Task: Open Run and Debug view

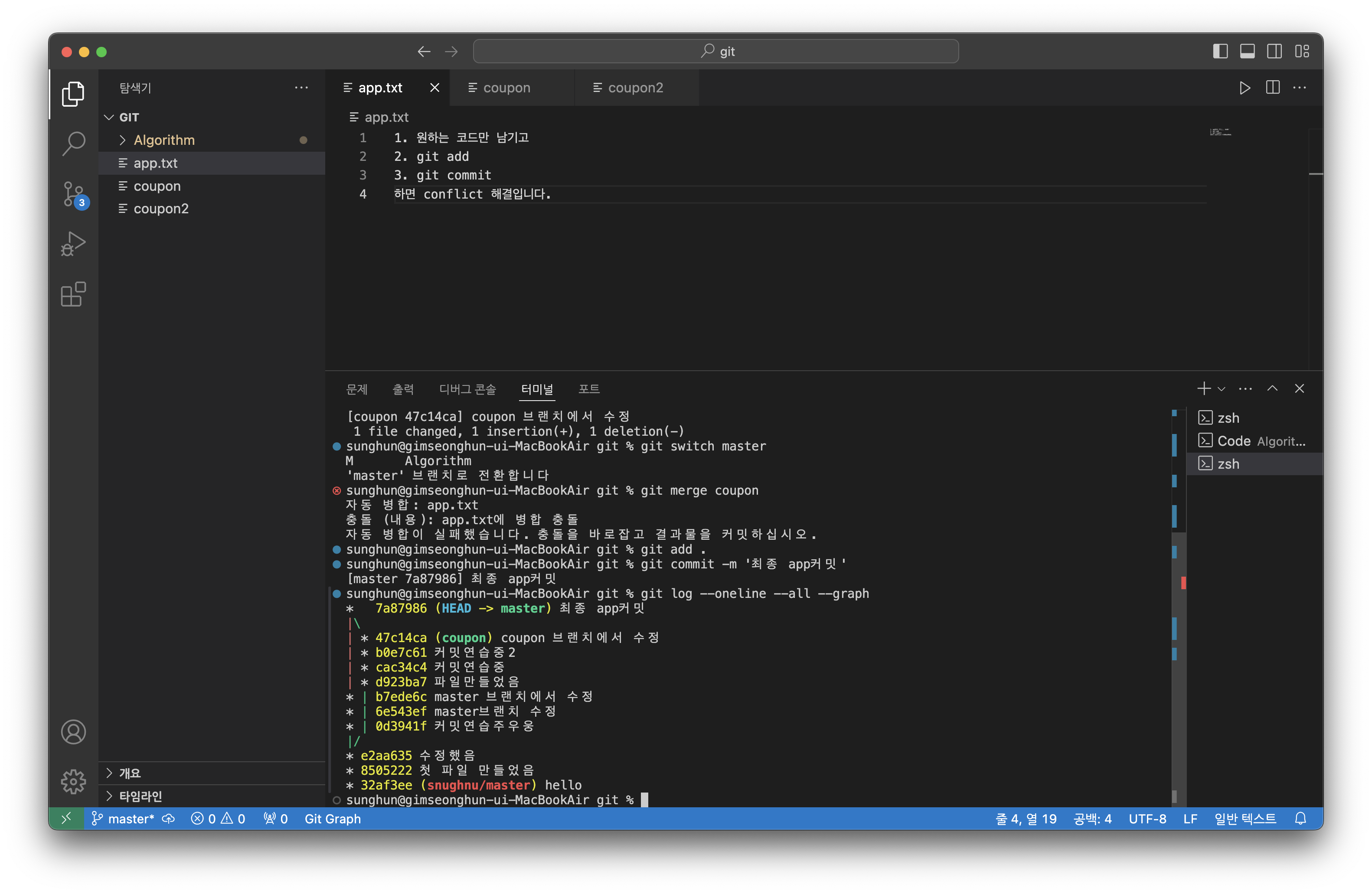Action: pyautogui.click(x=73, y=244)
